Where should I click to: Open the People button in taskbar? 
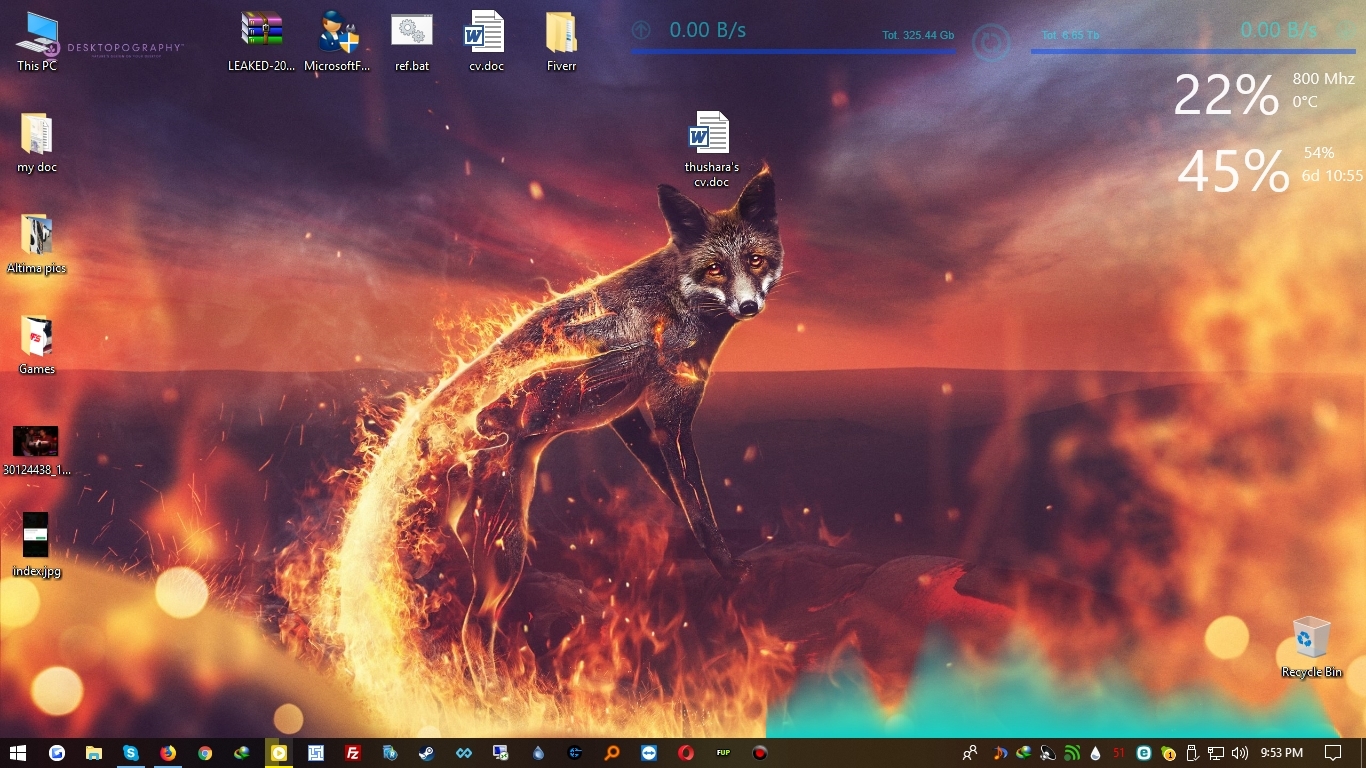[x=969, y=753]
